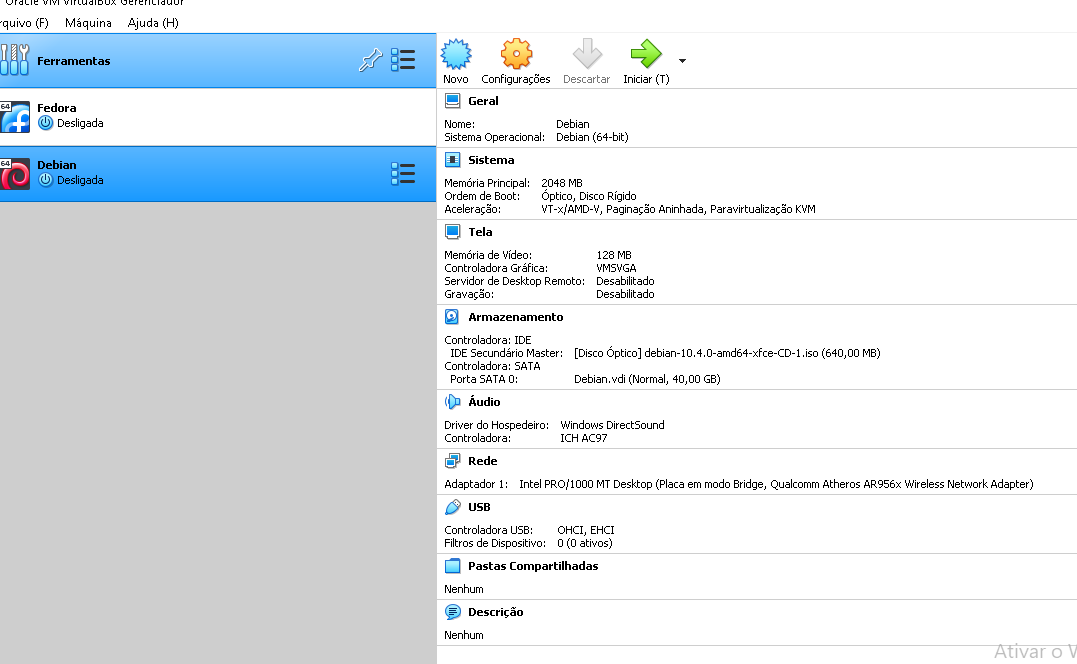Image resolution: width=1077 pixels, height=664 pixels.
Task: Select the Debian machine name in the list
Action: (56, 165)
